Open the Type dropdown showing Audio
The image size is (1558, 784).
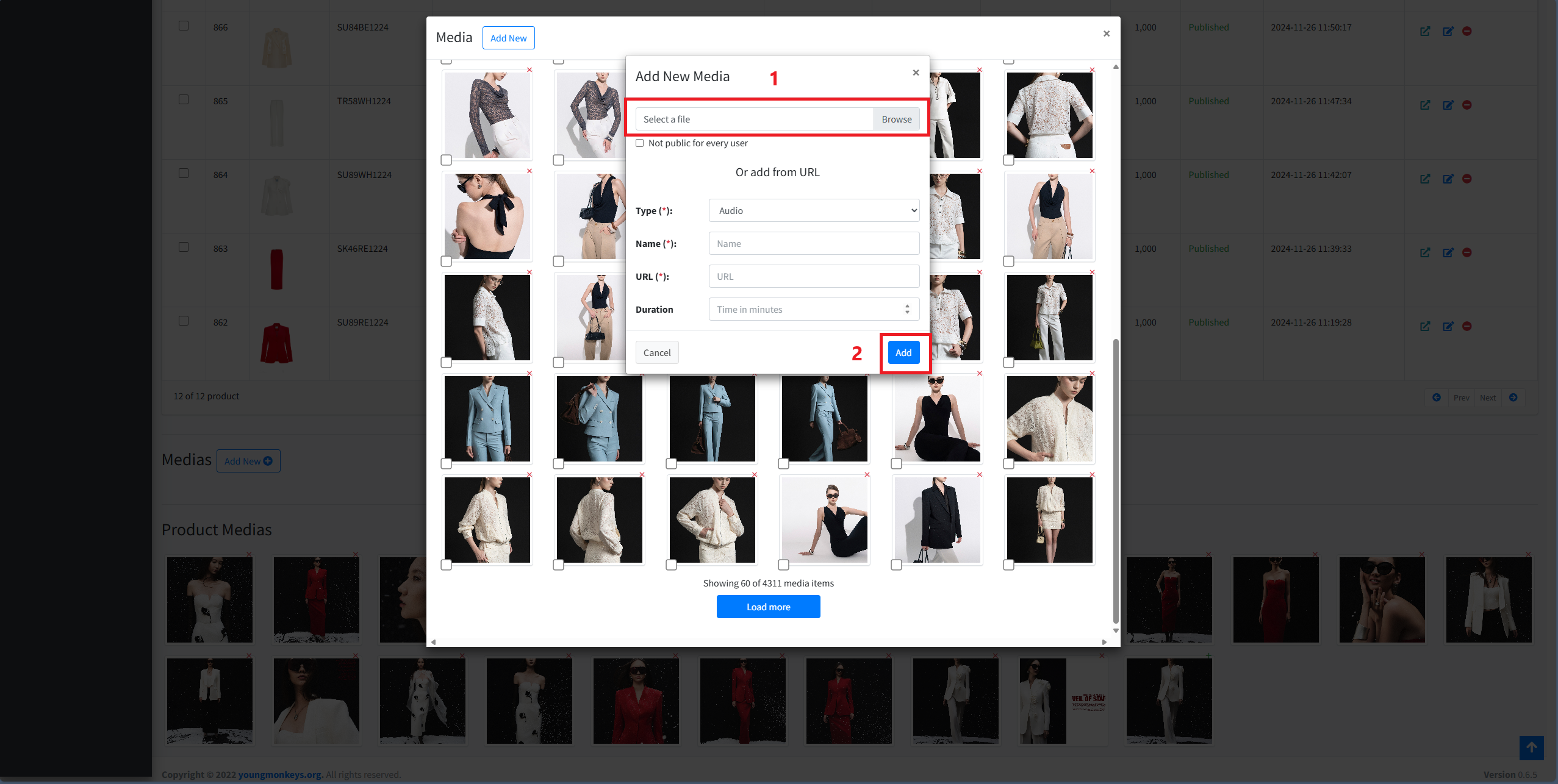(x=814, y=210)
